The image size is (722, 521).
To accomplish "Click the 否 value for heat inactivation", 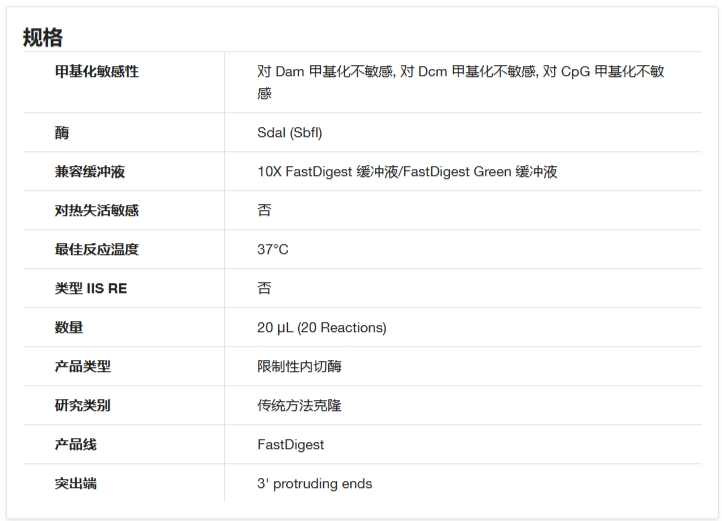I will coord(264,211).
